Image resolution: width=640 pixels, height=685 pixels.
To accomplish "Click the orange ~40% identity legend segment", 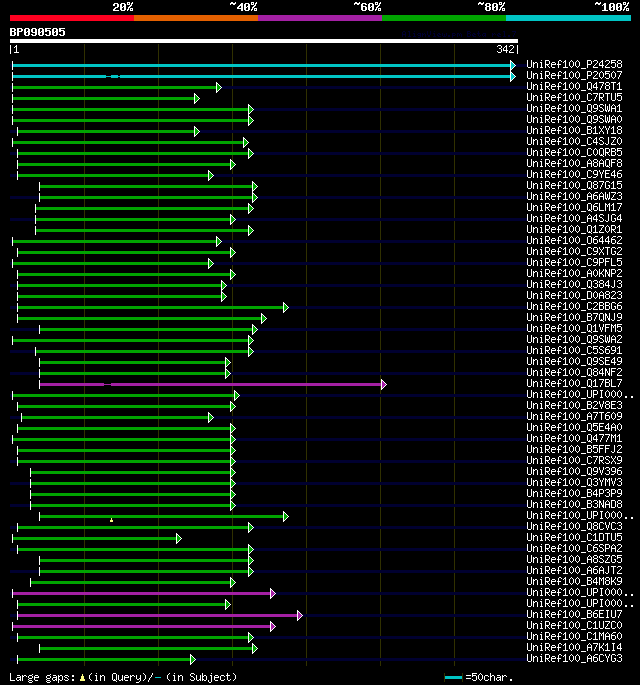I will [196, 18].
